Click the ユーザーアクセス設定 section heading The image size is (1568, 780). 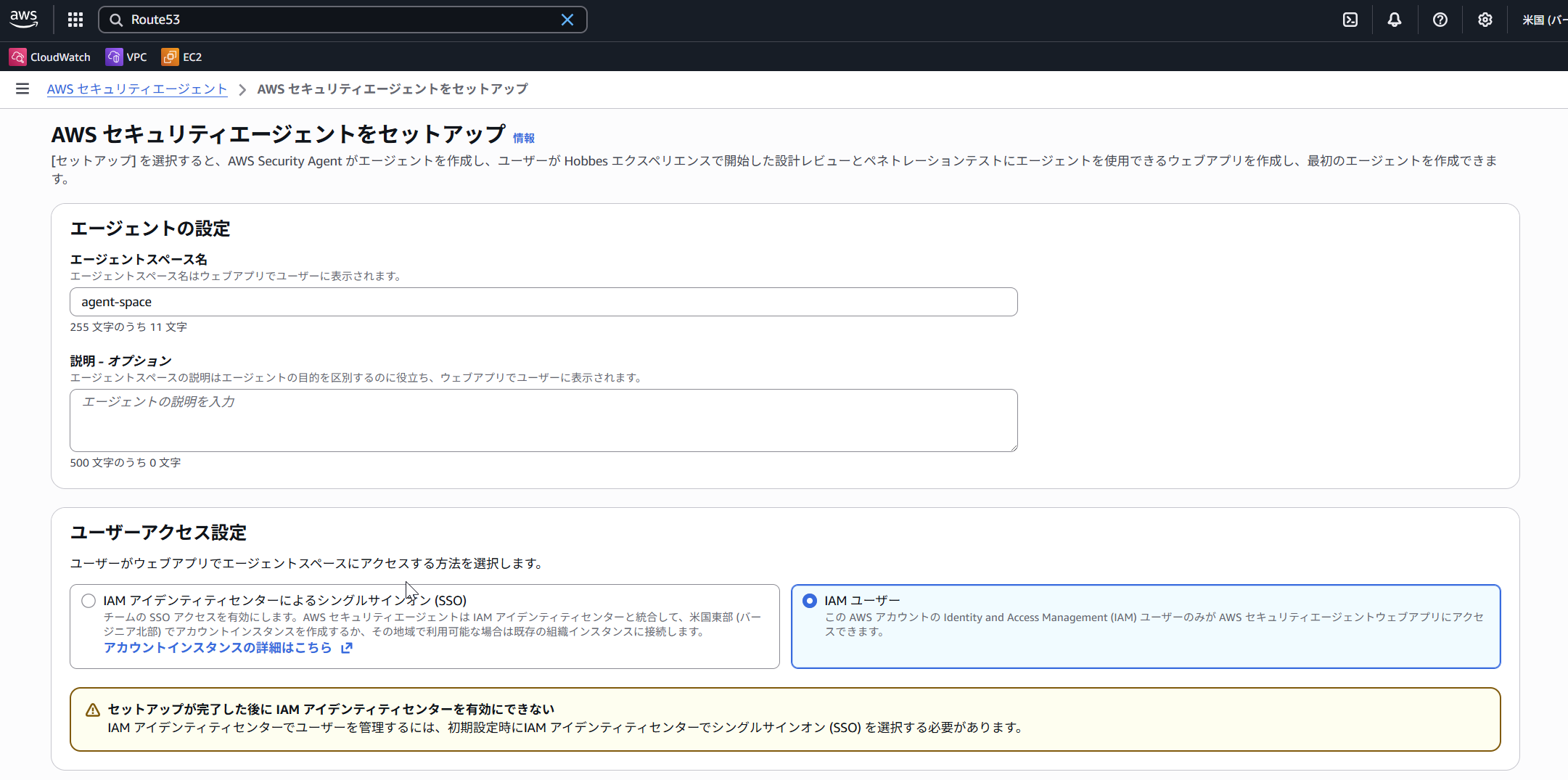click(158, 533)
